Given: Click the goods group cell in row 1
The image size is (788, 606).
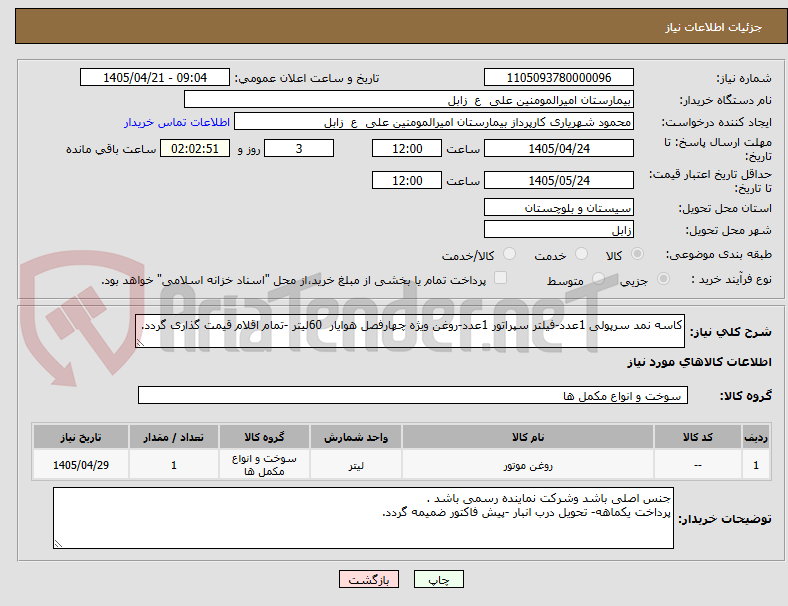Looking at the screenshot, I should point(264,465).
